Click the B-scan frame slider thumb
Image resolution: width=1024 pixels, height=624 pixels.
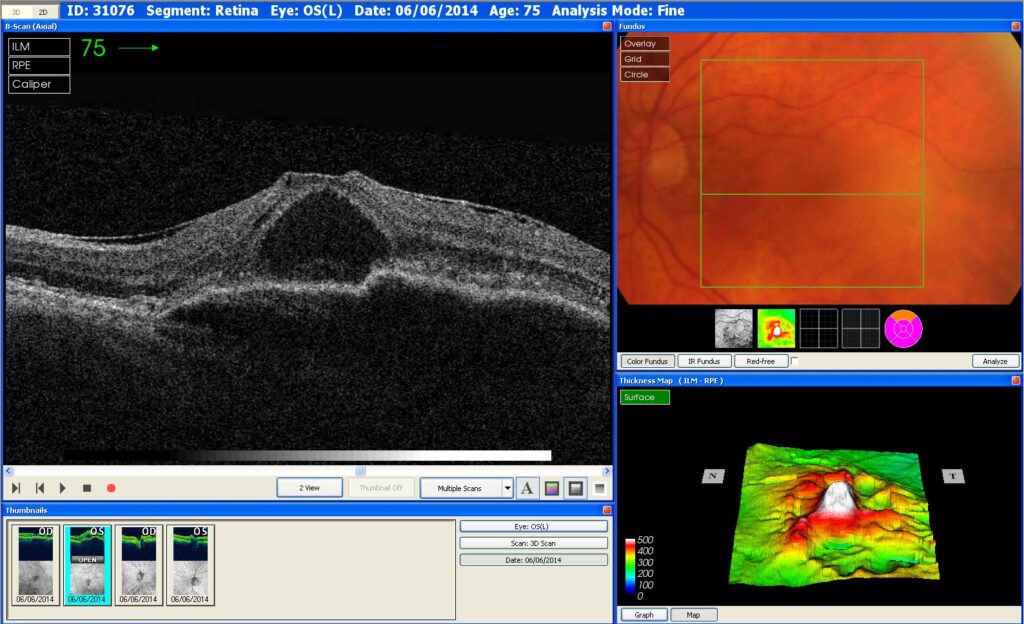[x=360, y=471]
